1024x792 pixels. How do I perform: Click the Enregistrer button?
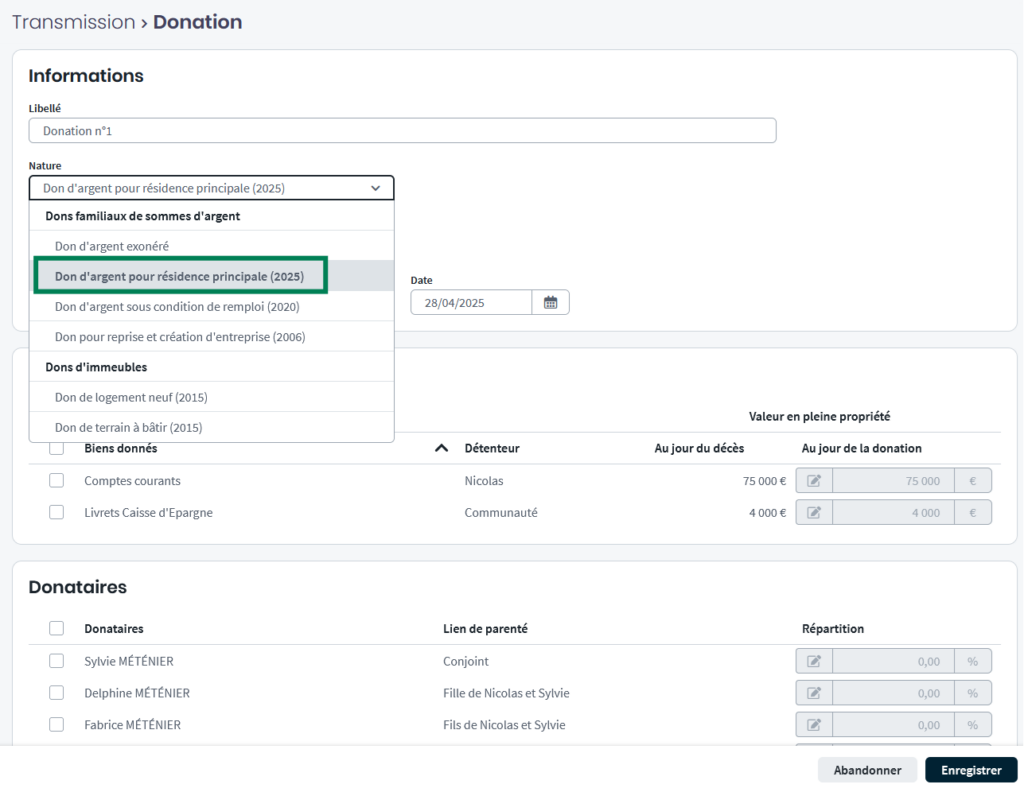click(x=970, y=770)
